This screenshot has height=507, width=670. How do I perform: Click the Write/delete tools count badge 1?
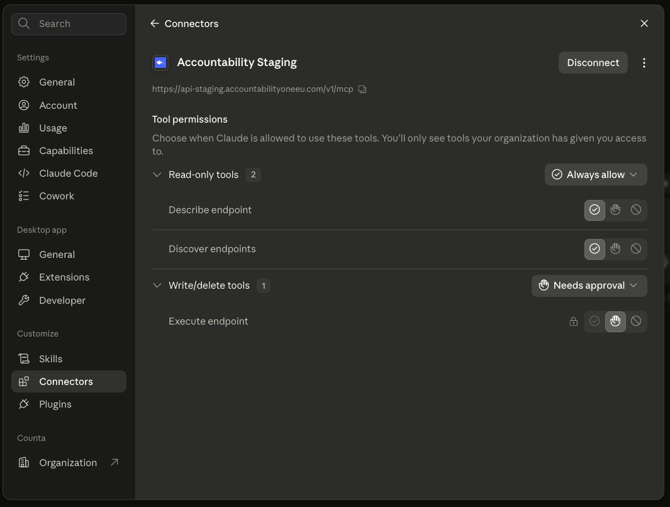[x=264, y=285]
